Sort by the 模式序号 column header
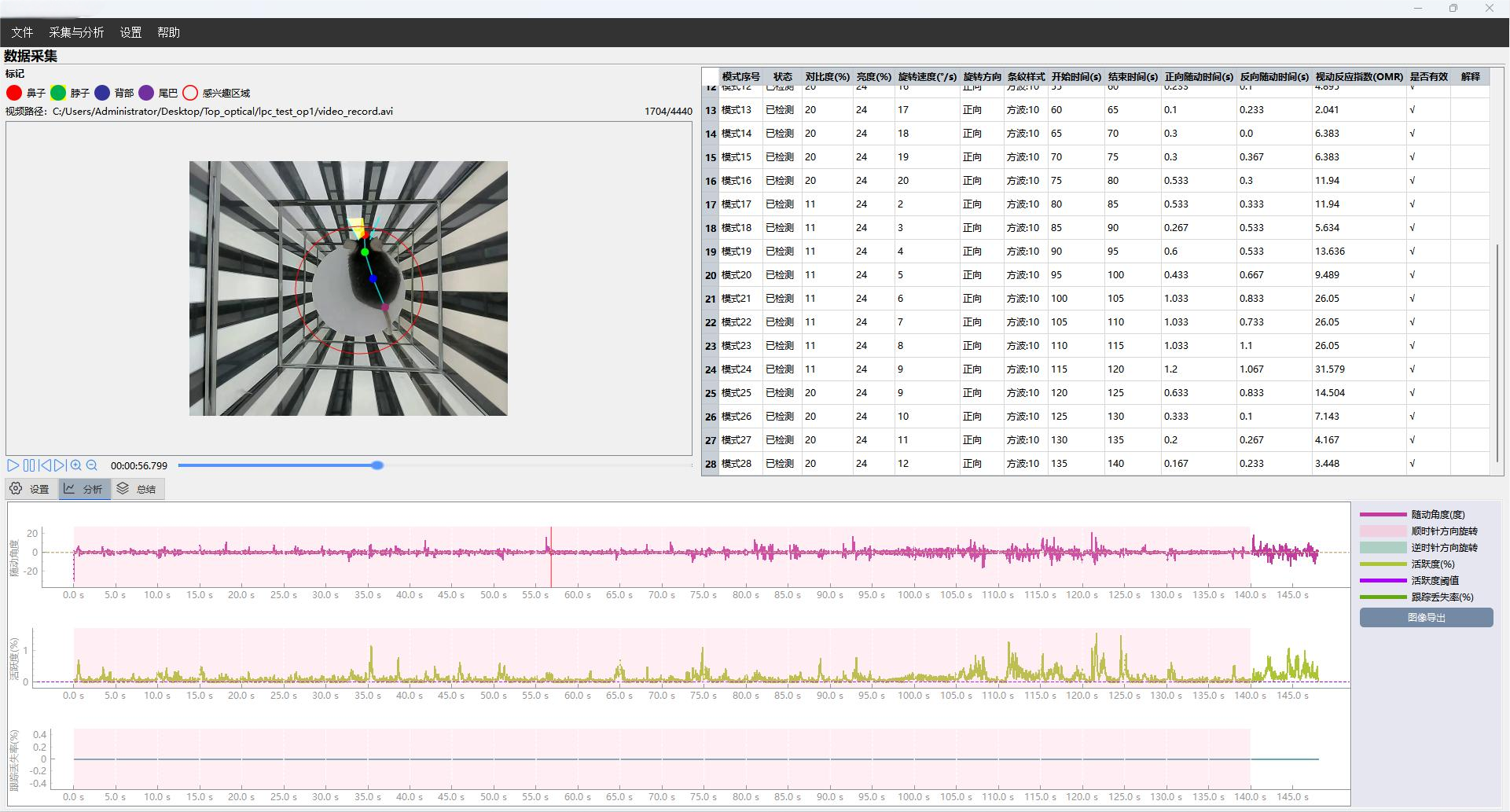This screenshot has height=812, width=1510. coord(740,77)
